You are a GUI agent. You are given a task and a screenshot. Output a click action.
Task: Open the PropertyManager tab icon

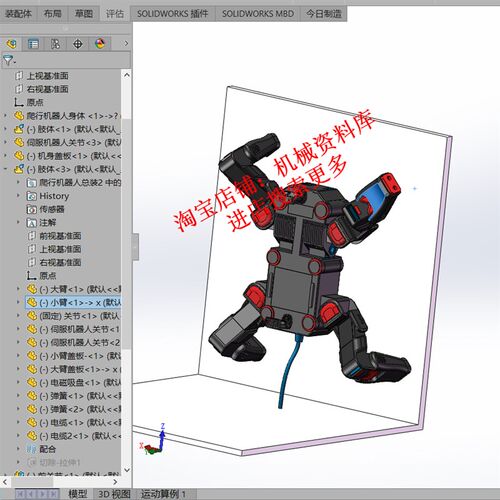tap(33, 44)
